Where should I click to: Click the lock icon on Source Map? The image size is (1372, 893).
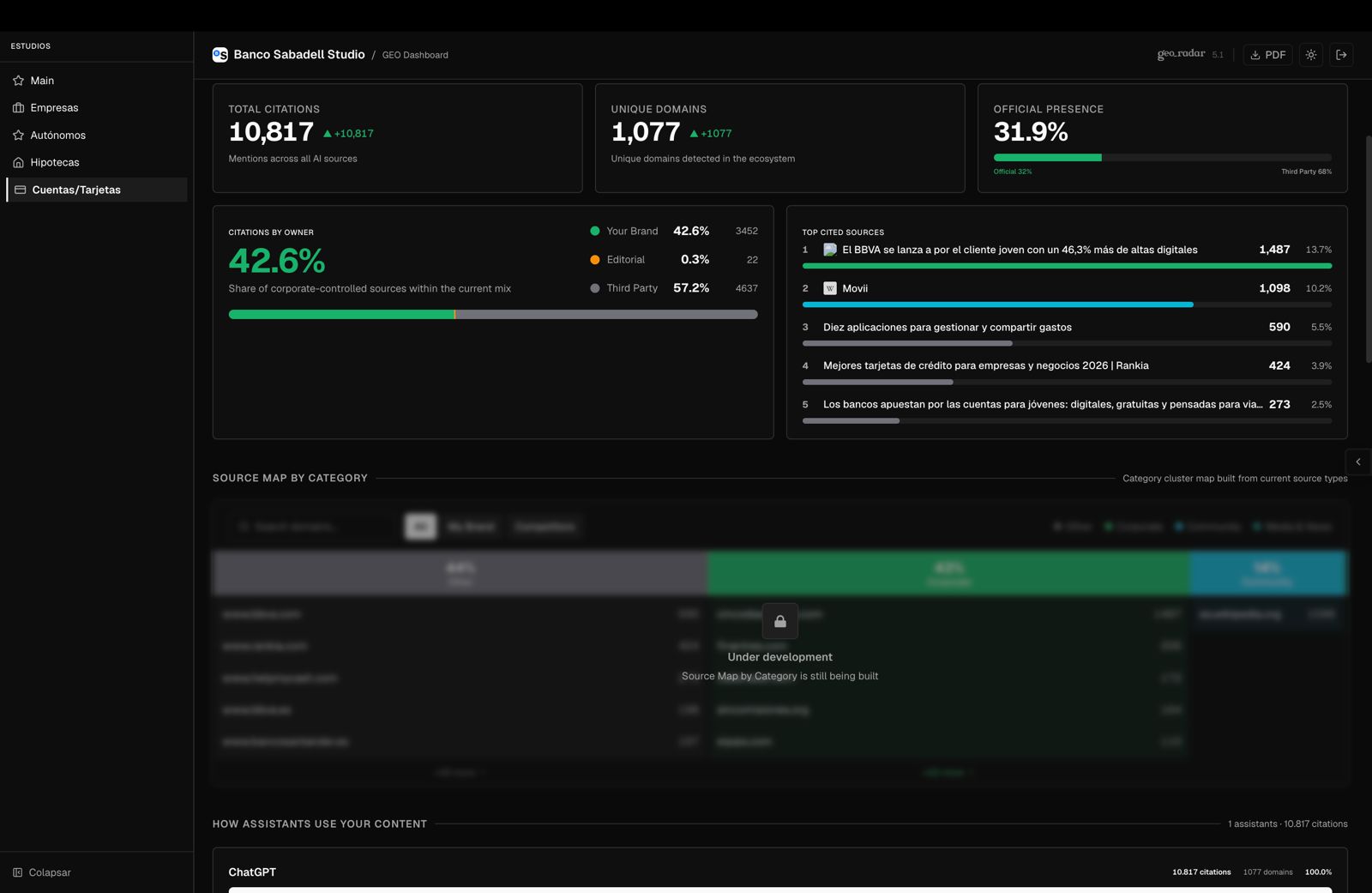[x=779, y=621]
